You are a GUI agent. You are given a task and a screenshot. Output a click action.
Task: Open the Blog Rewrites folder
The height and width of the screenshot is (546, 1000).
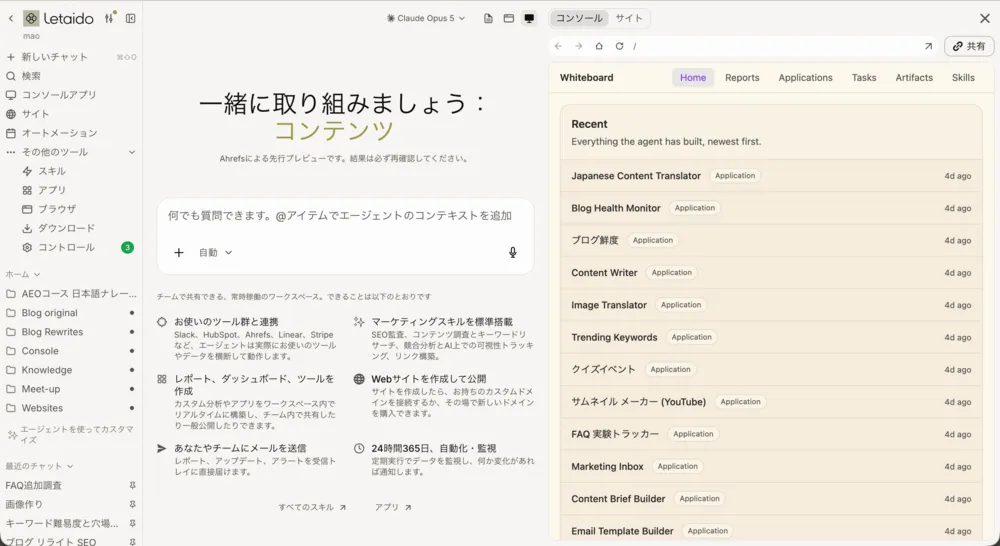[x=71, y=332]
